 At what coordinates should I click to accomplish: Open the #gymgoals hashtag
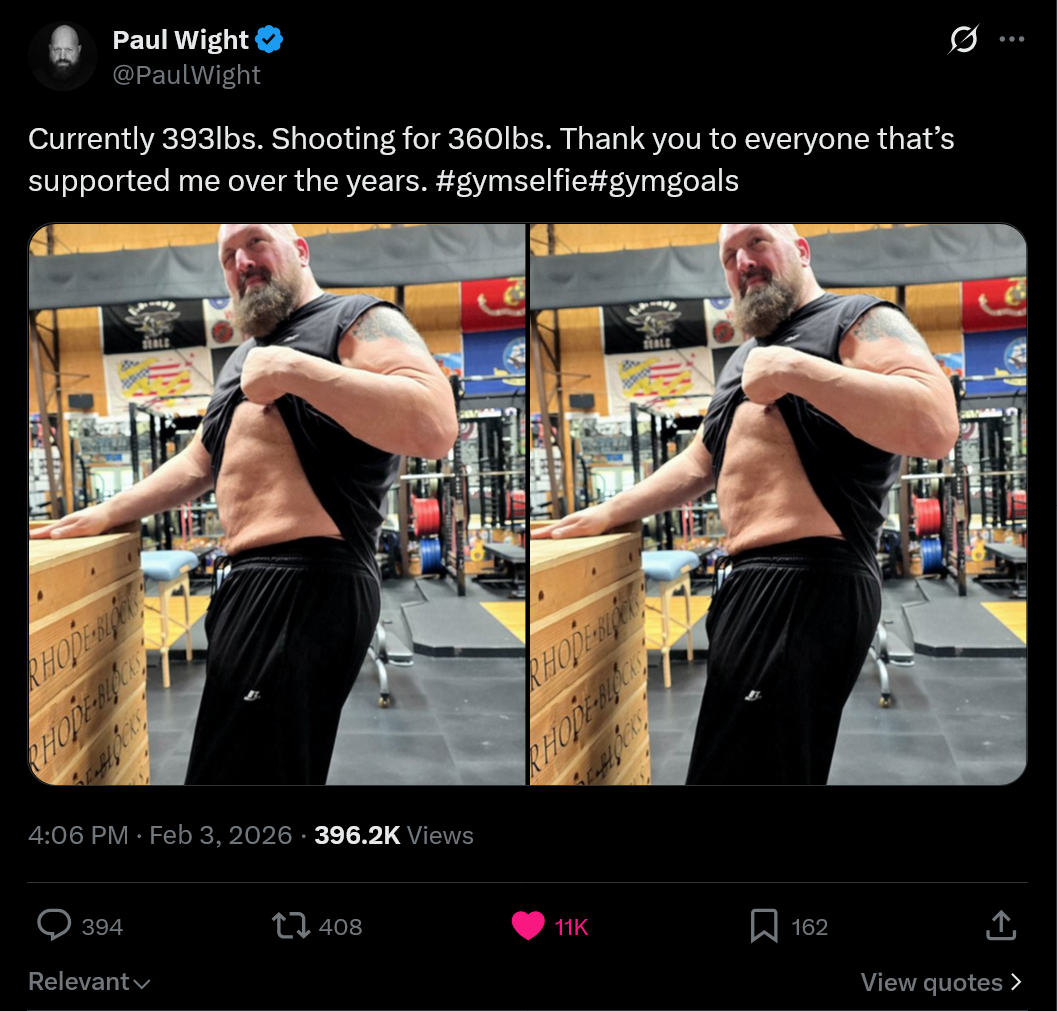click(664, 181)
